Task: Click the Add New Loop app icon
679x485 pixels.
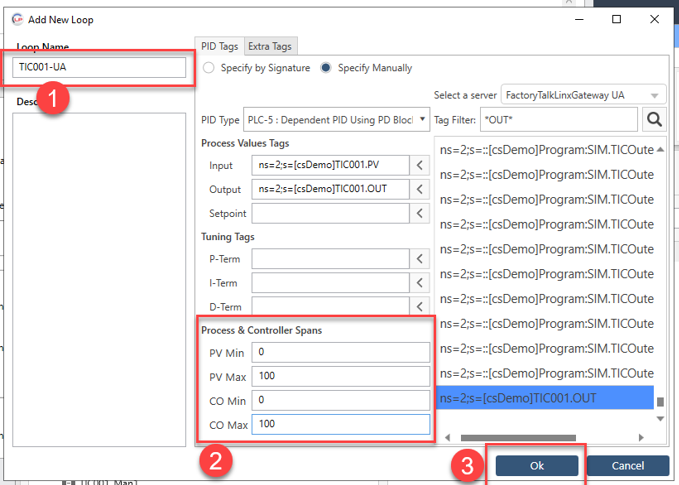Action: 17,19
